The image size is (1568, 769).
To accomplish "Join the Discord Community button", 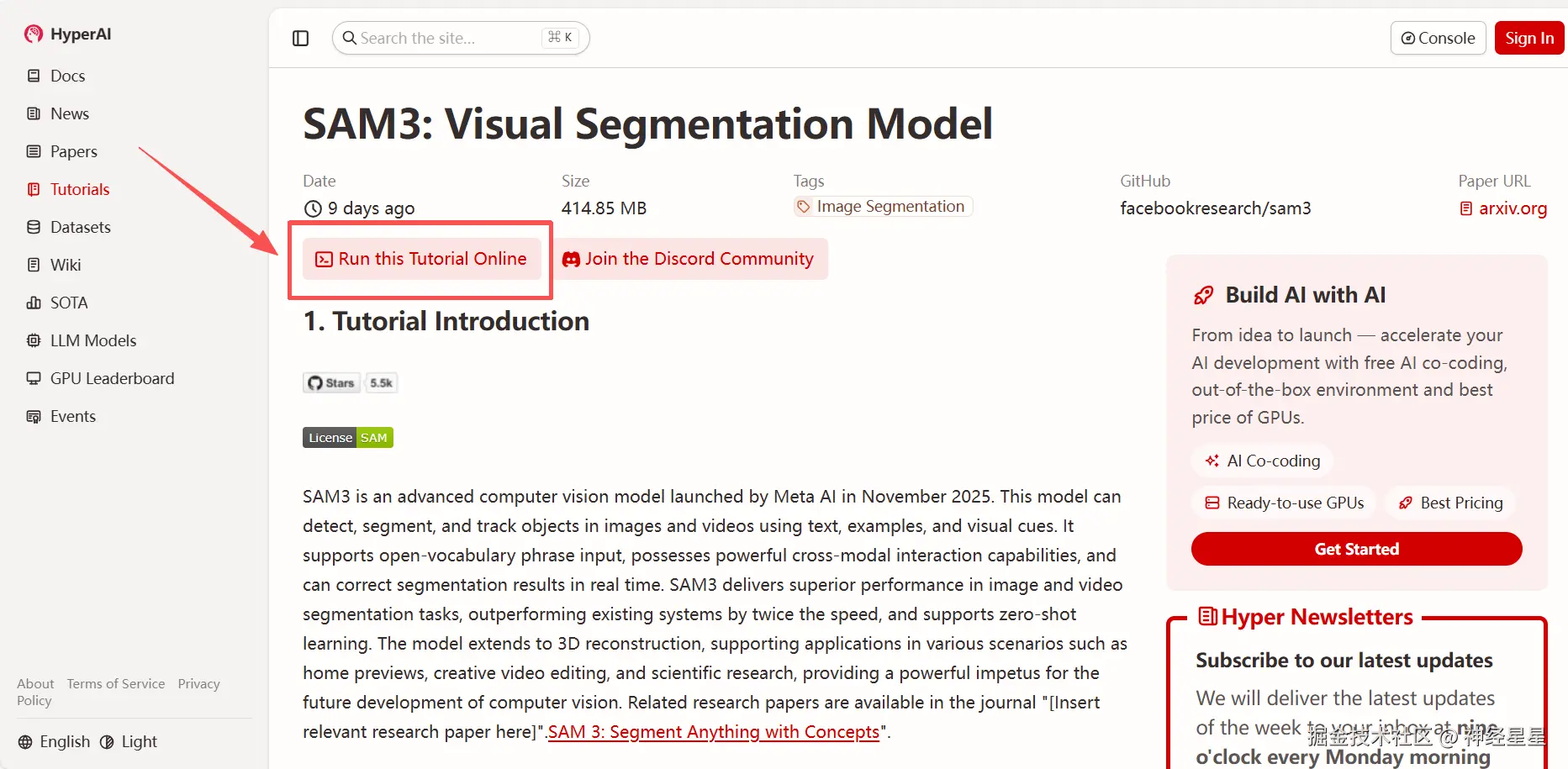I will tap(688, 259).
